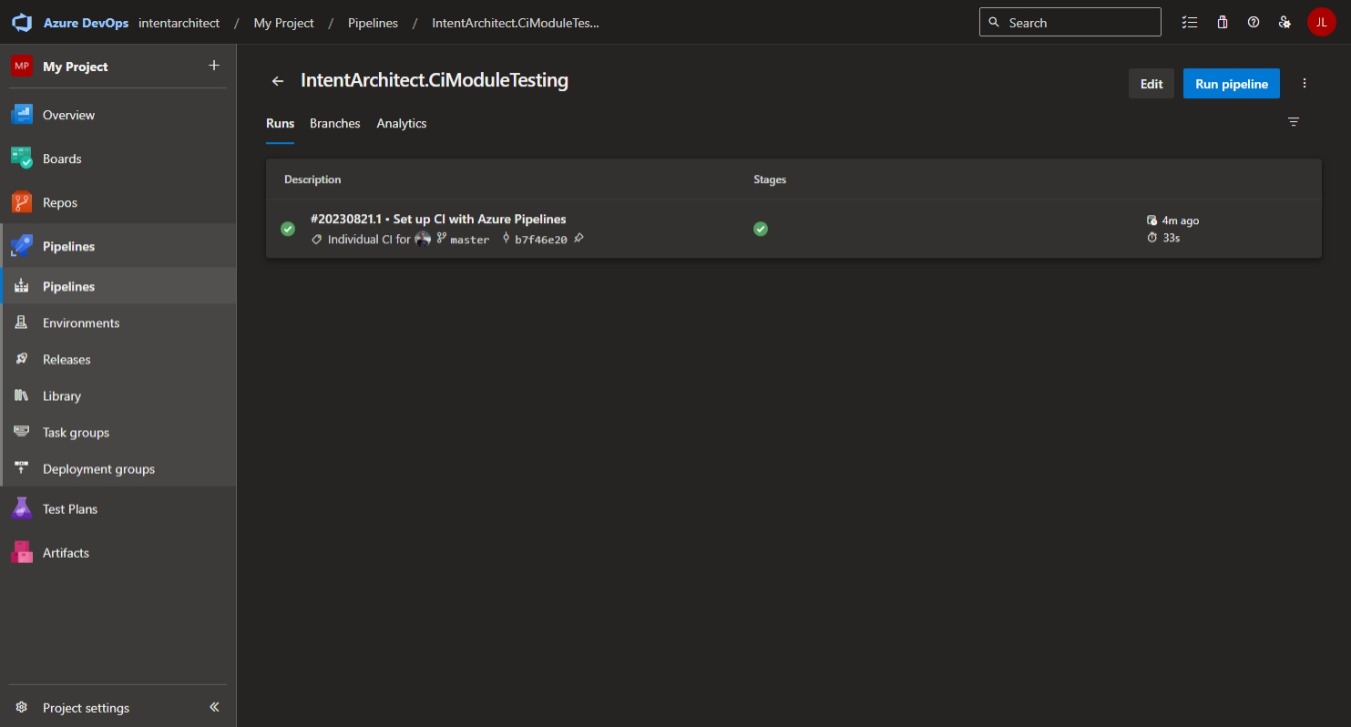Screen dimensions: 1351x727
Task: Open run #20230821.1 Set up CI title
Action: (x=438, y=219)
